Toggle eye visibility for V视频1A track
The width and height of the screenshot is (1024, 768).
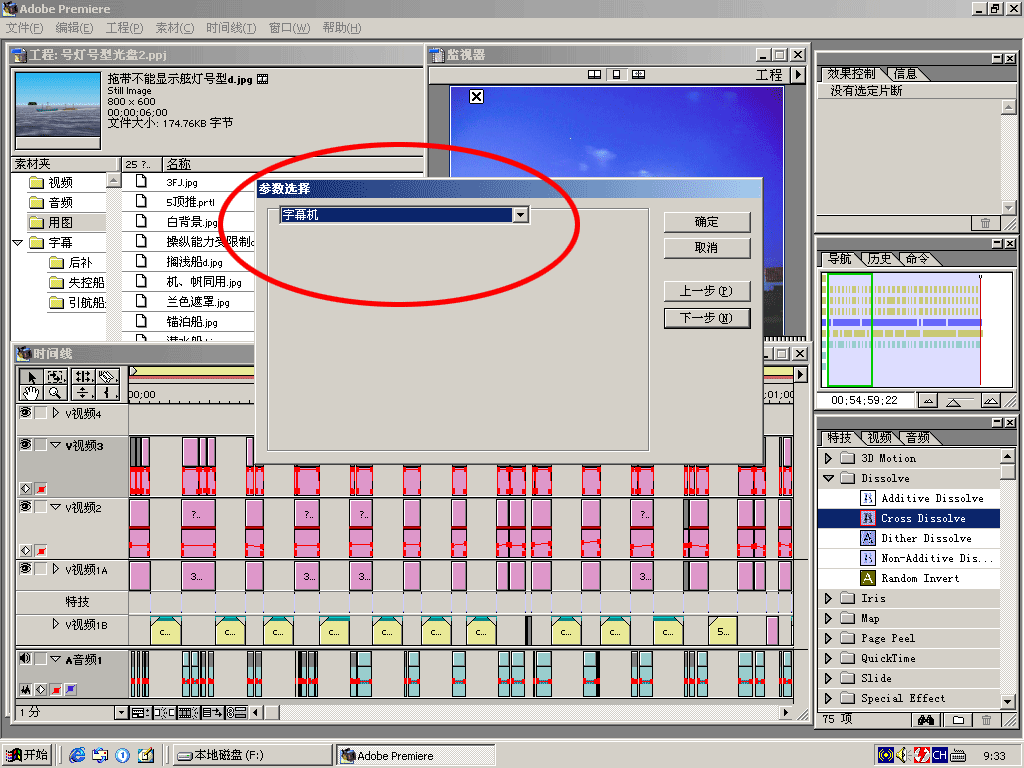tap(25, 568)
